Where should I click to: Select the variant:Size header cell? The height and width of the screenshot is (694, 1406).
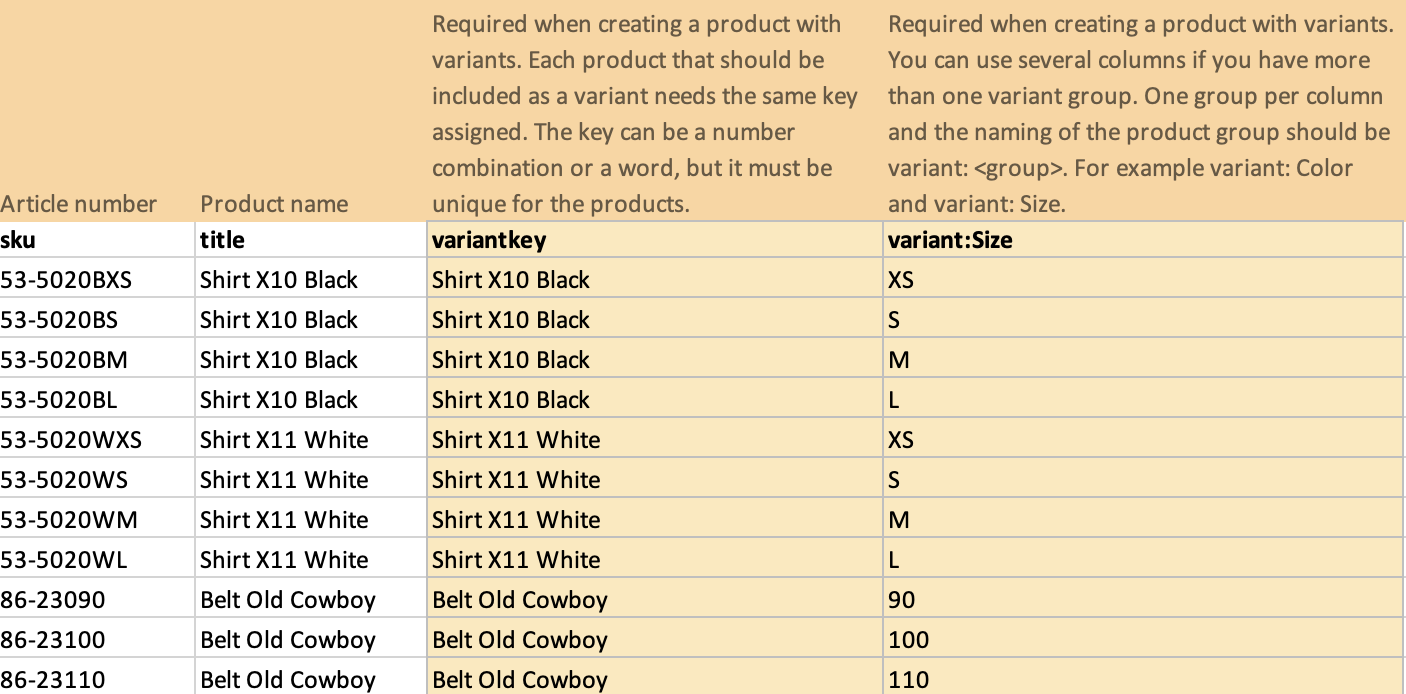tap(1144, 240)
